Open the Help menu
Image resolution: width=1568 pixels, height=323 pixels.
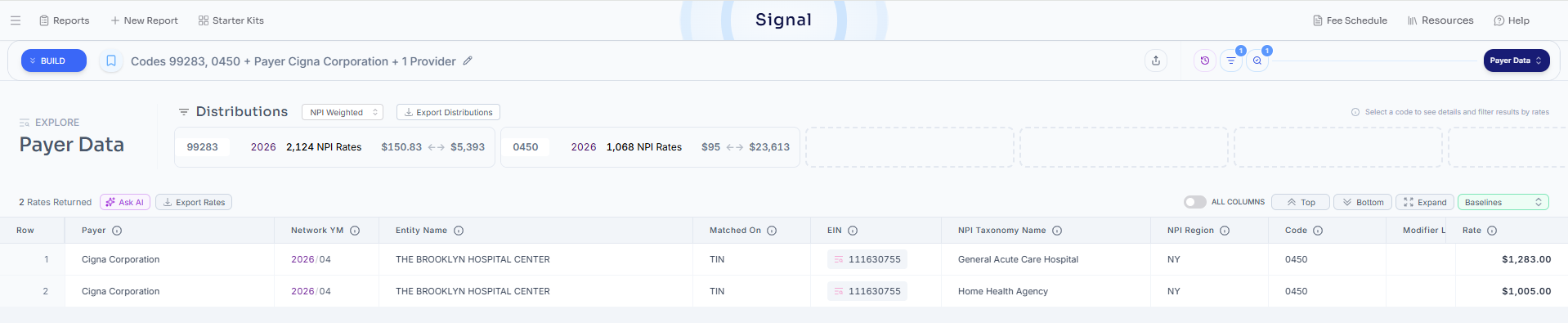[1512, 20]
